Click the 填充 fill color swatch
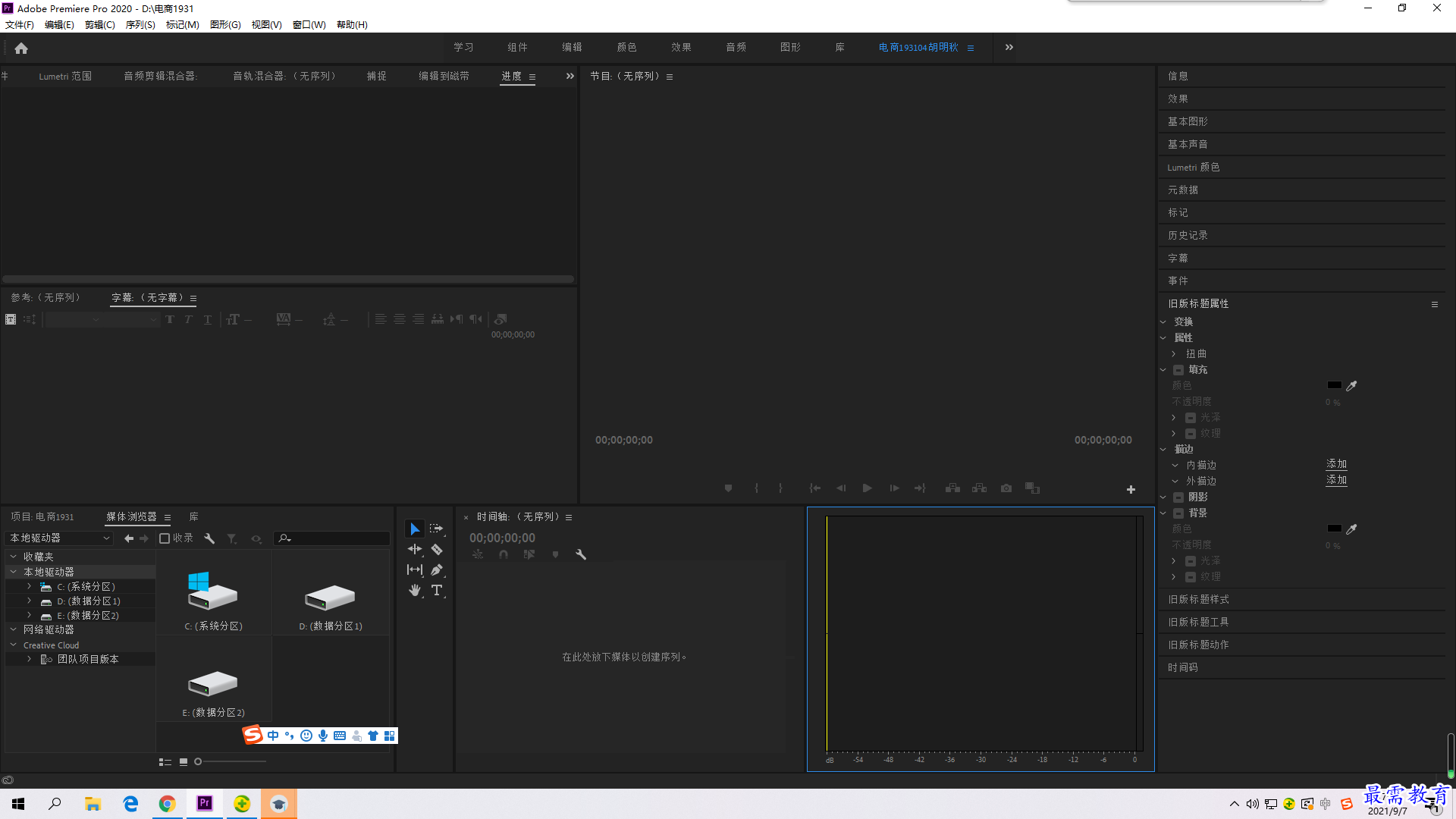This screenshot has height=819, width=1456. pyautogui.click(x=1335, y=385)
